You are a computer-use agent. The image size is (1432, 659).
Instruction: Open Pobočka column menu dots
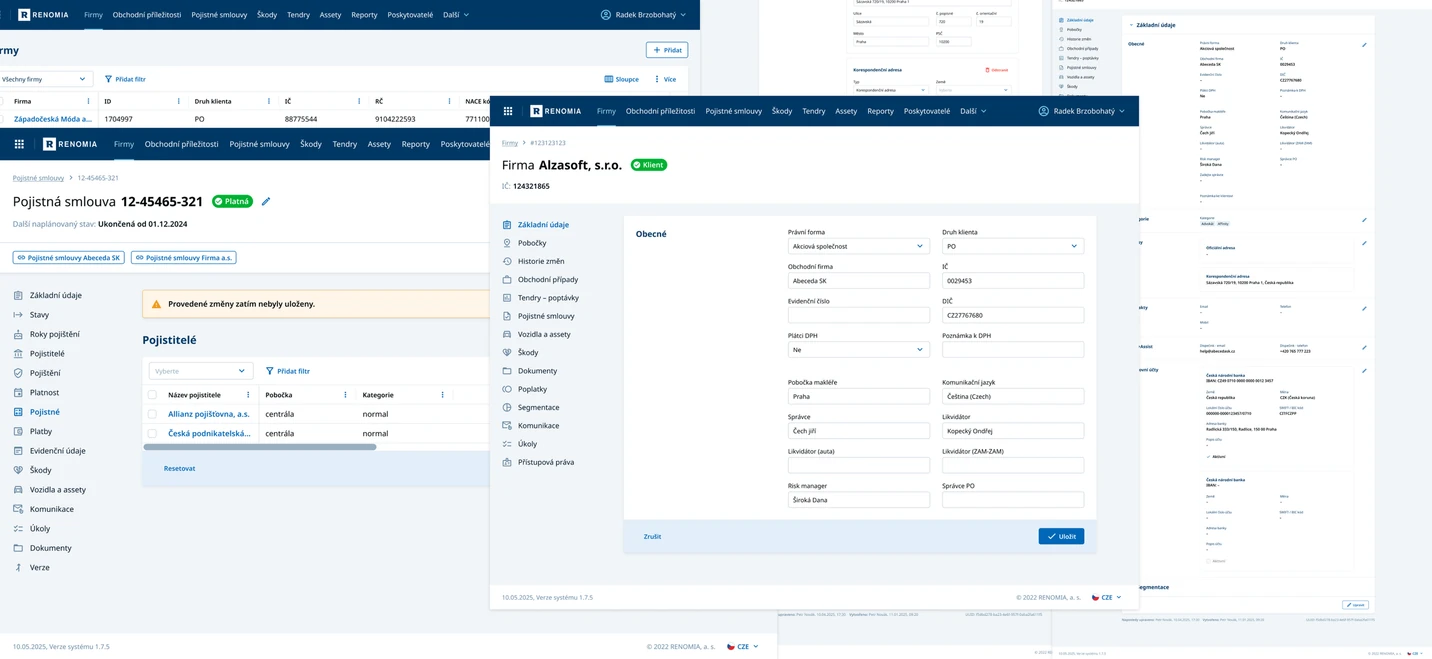tap(345, 395)
